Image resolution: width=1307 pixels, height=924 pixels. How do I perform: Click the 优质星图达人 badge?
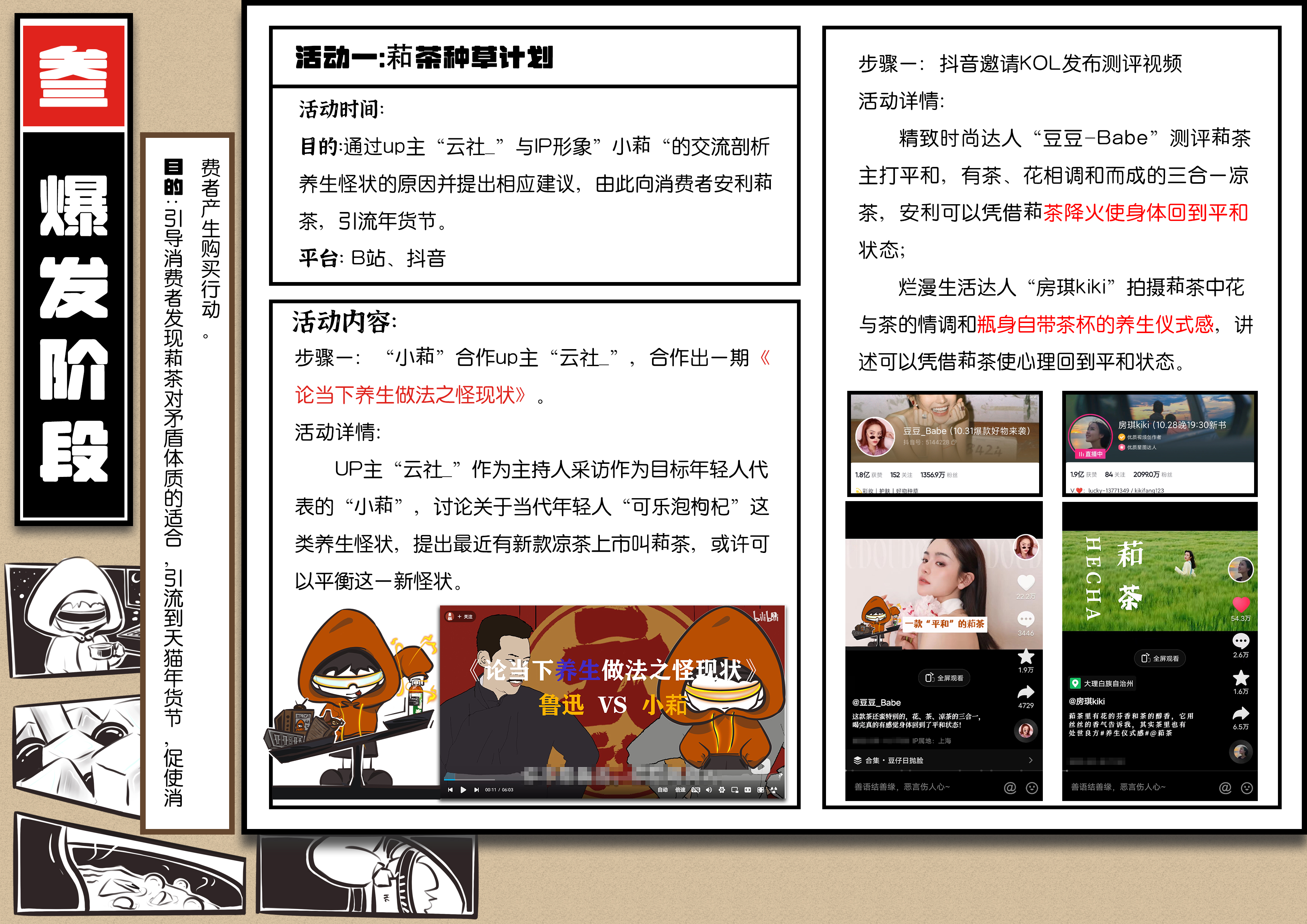click(x=1137, y=447)
